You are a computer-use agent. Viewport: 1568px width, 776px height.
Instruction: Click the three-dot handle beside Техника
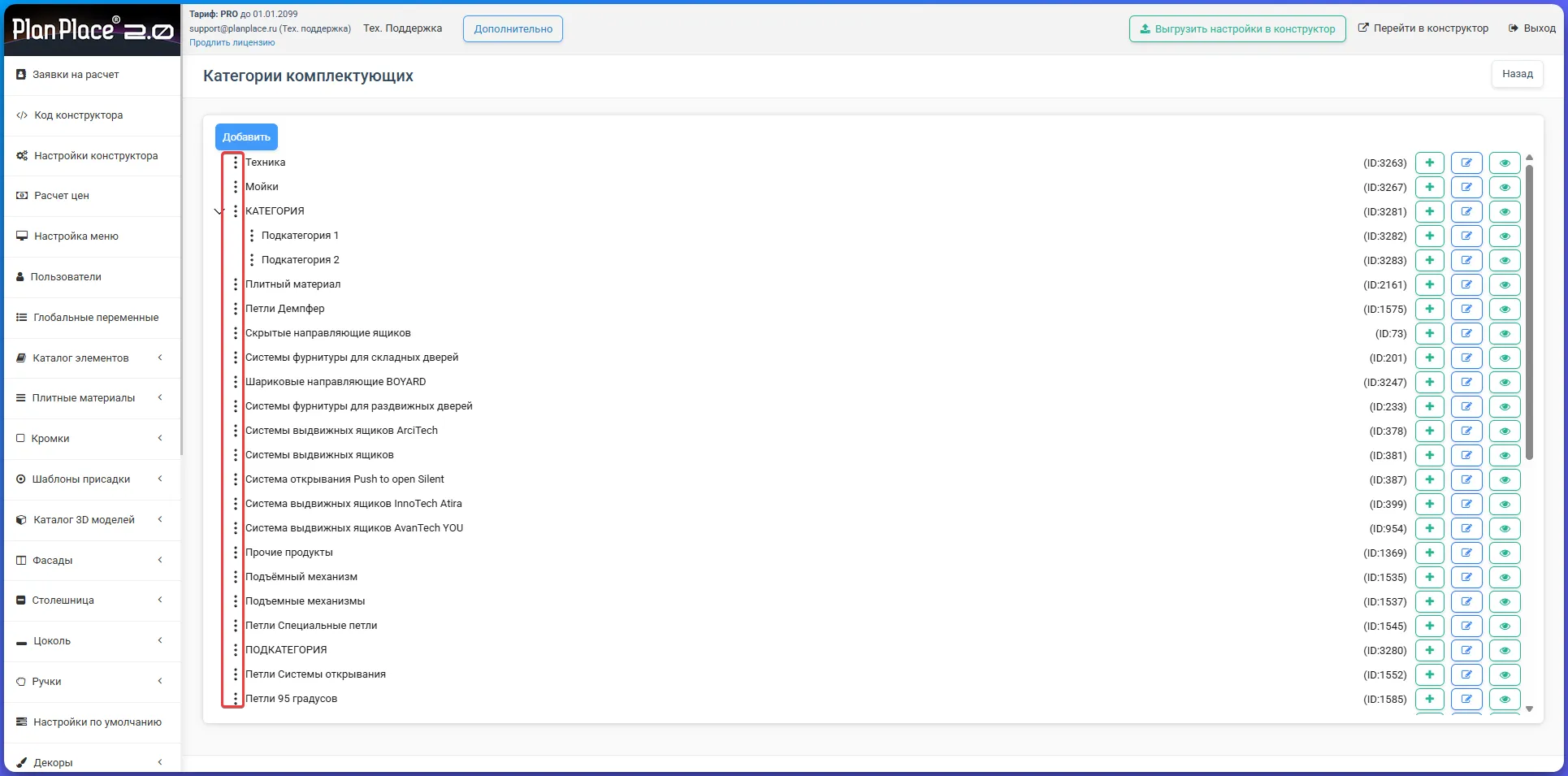[x=236, y=163]
